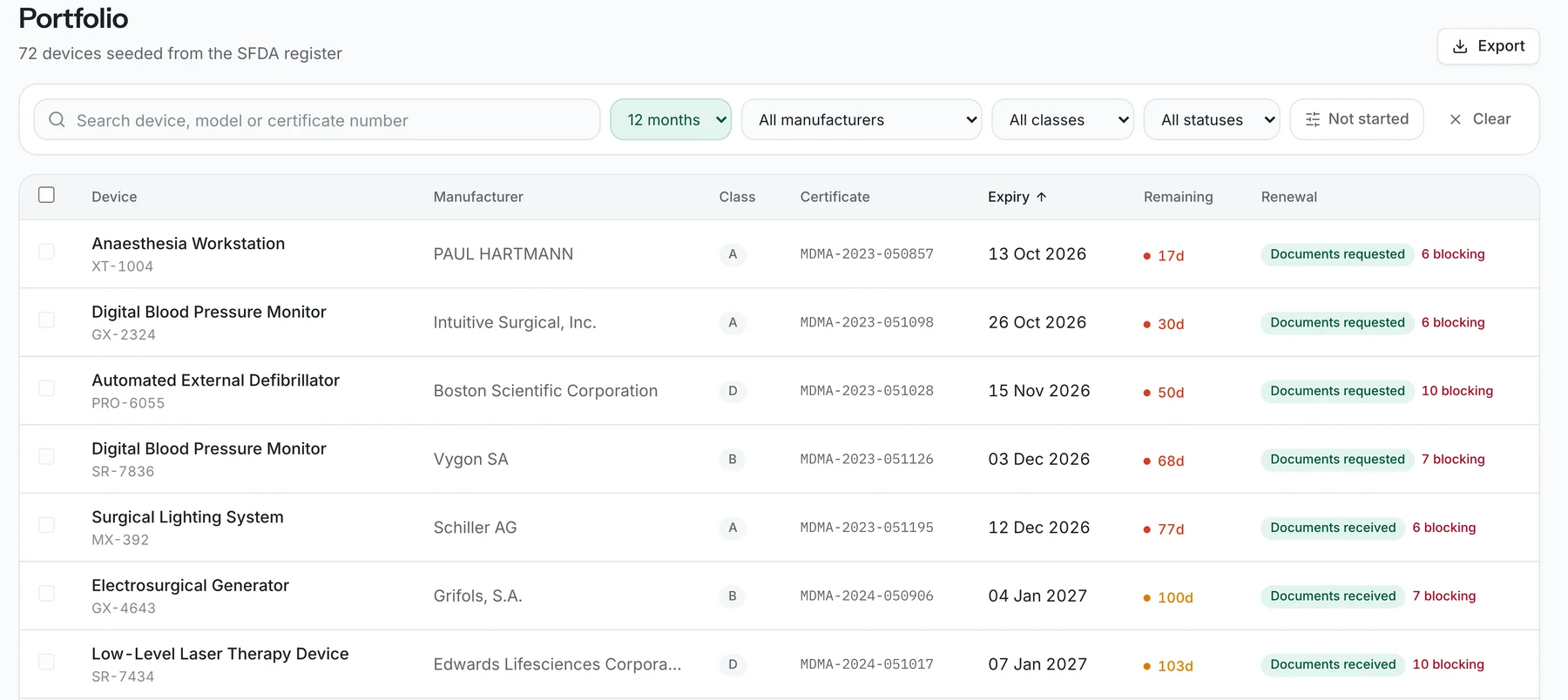
Task: Click class badge D for Low-Level Laser Therapy
Action: coord(733,664)
